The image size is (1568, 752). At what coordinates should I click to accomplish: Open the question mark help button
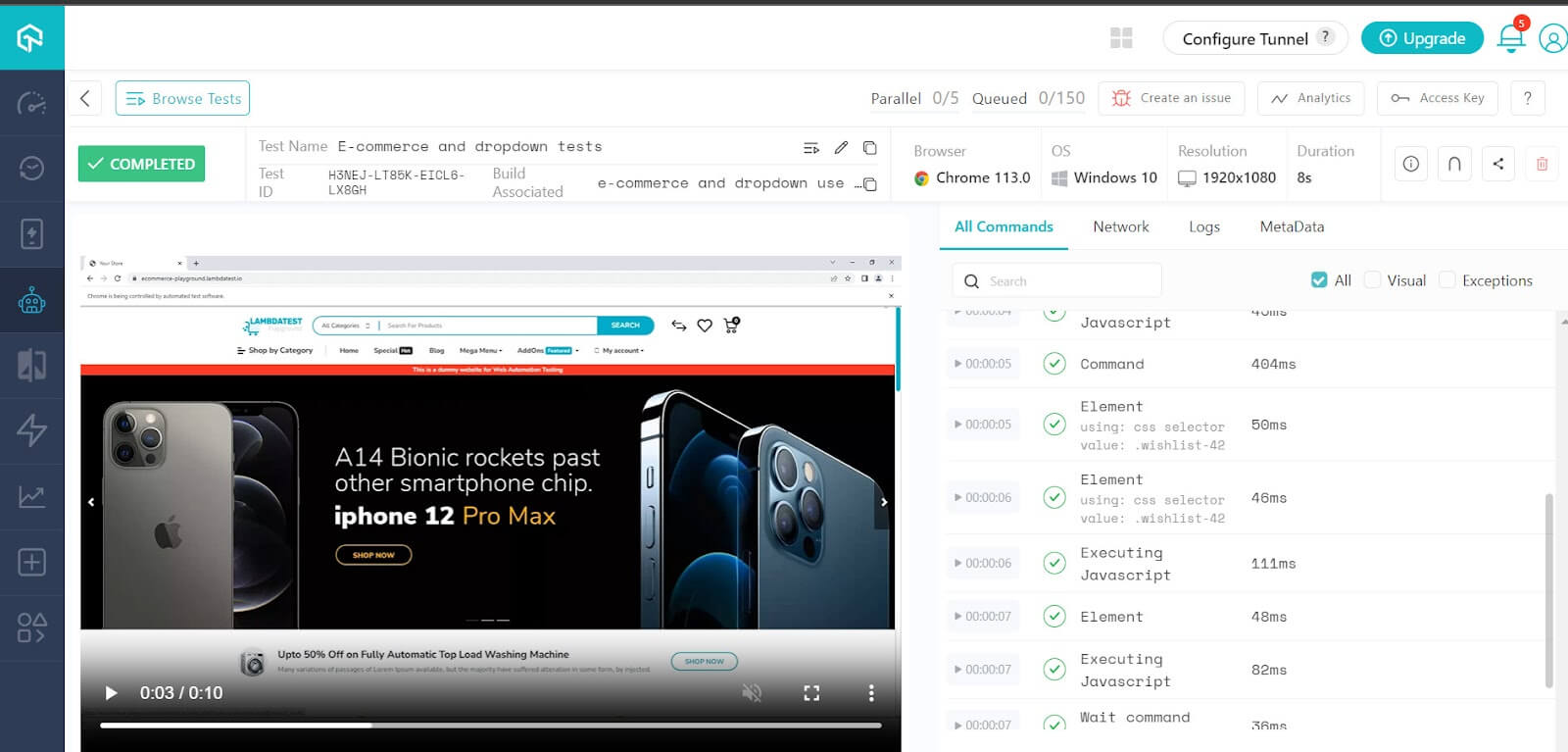tap(1528, 98)
